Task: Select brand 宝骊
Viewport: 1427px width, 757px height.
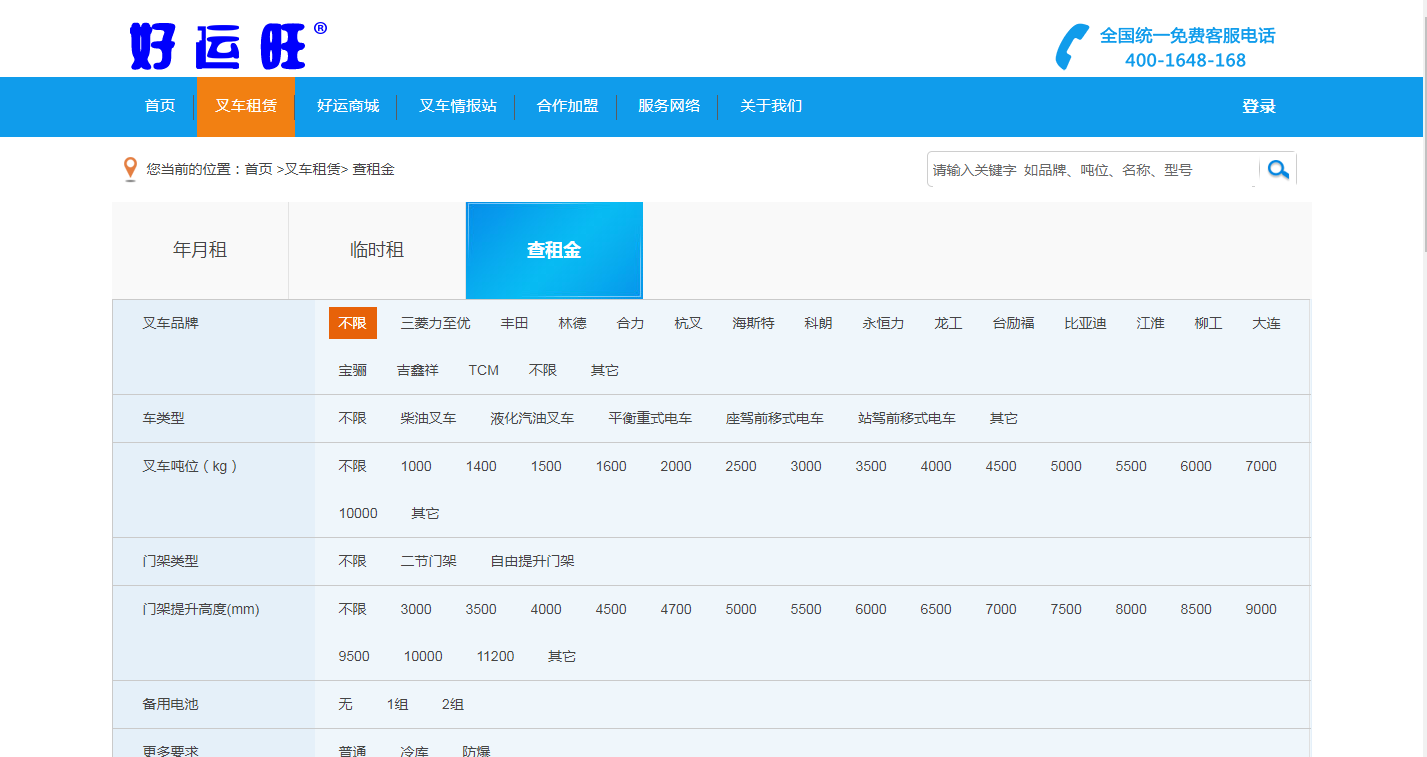Action: 353,370
